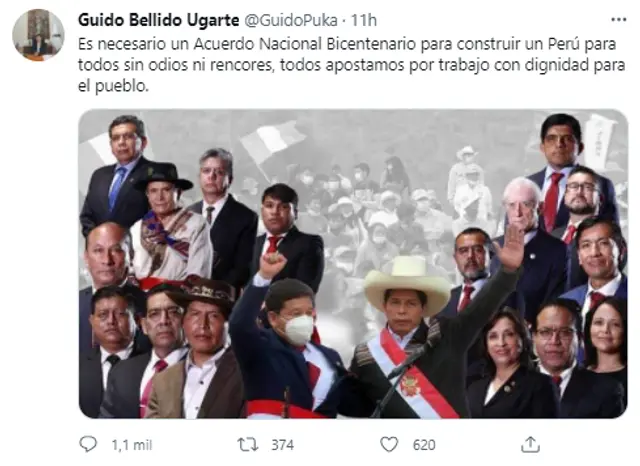The width and height of the screenshot is (640, 466).
Task: Open the tweet via the 11h timestamp
Action: [x=364, y=20]
